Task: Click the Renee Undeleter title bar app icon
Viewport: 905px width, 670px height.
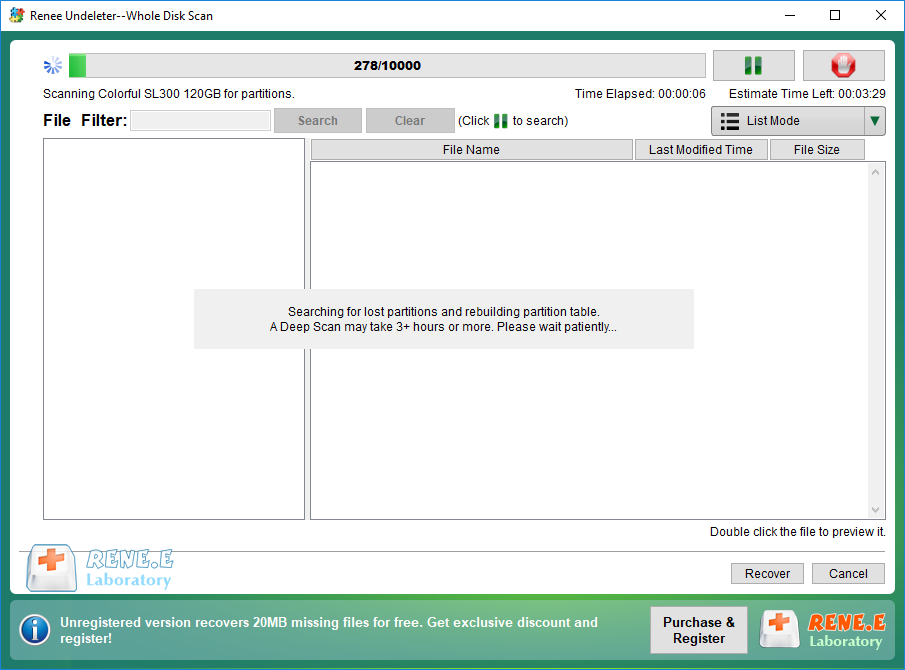Action: (17, 15)
